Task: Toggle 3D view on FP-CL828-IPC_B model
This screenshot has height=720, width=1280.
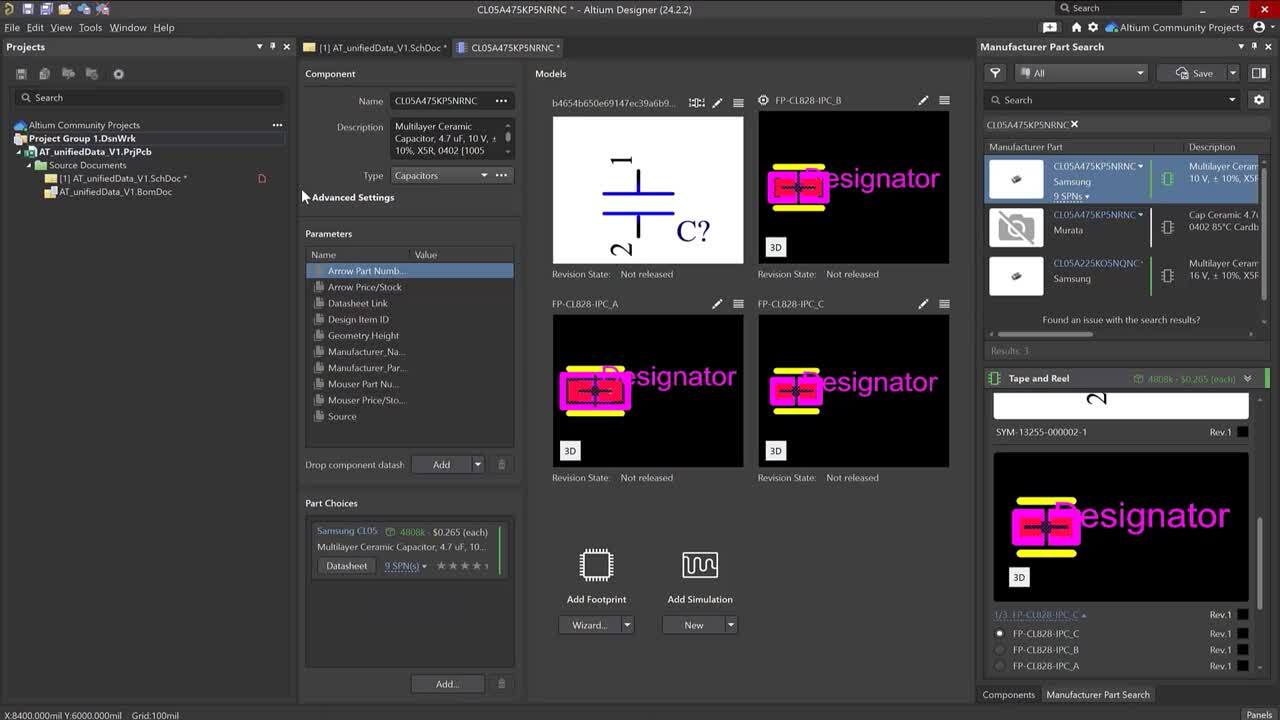Action: 775,248
